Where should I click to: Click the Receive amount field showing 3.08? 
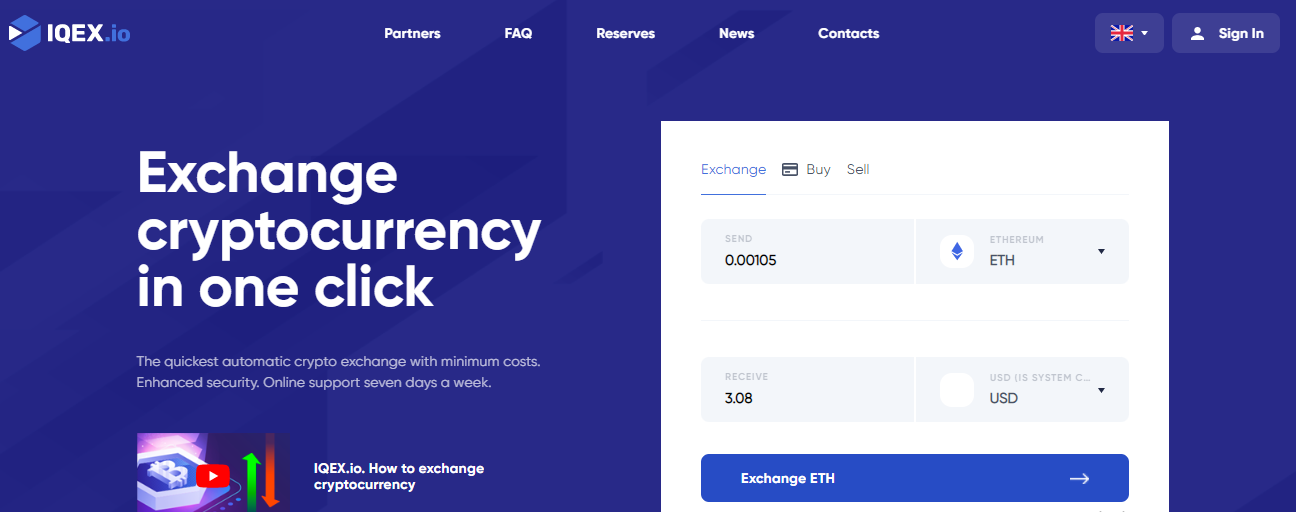807,389
